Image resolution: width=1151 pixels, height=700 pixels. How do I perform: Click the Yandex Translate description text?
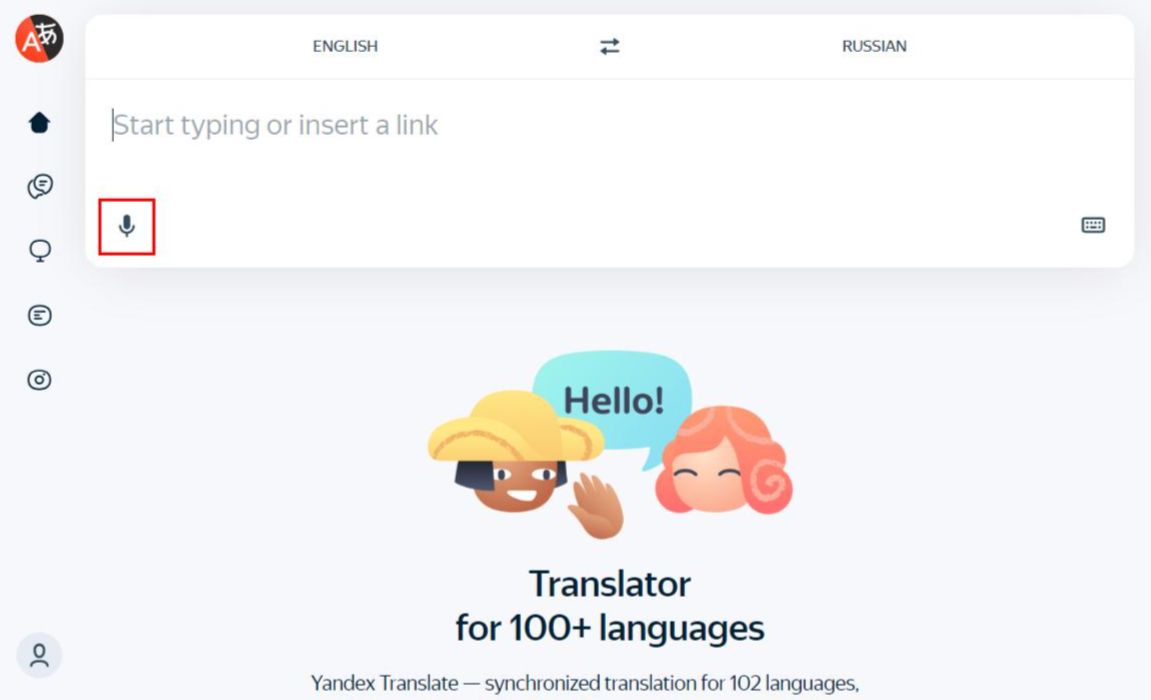pos(584,683)
